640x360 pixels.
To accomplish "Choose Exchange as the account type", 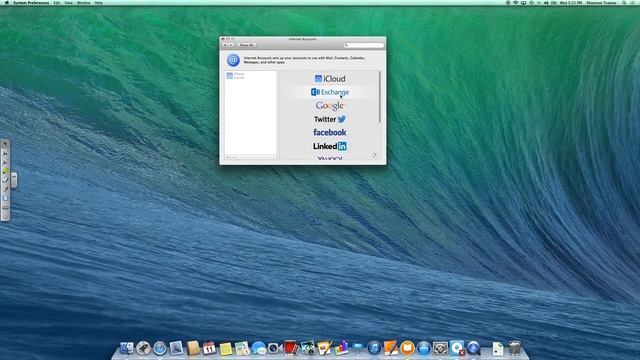I will click(330, 92).
